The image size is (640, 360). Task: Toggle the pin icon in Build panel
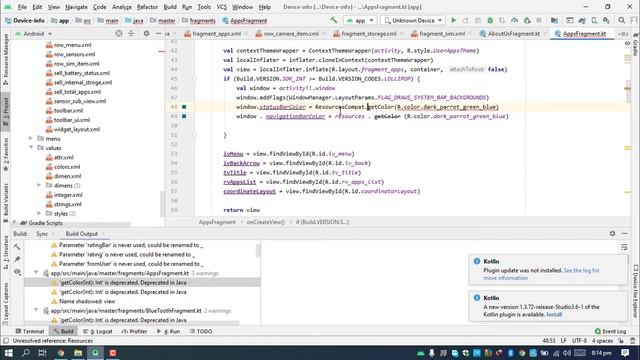(x=17, y=259)
